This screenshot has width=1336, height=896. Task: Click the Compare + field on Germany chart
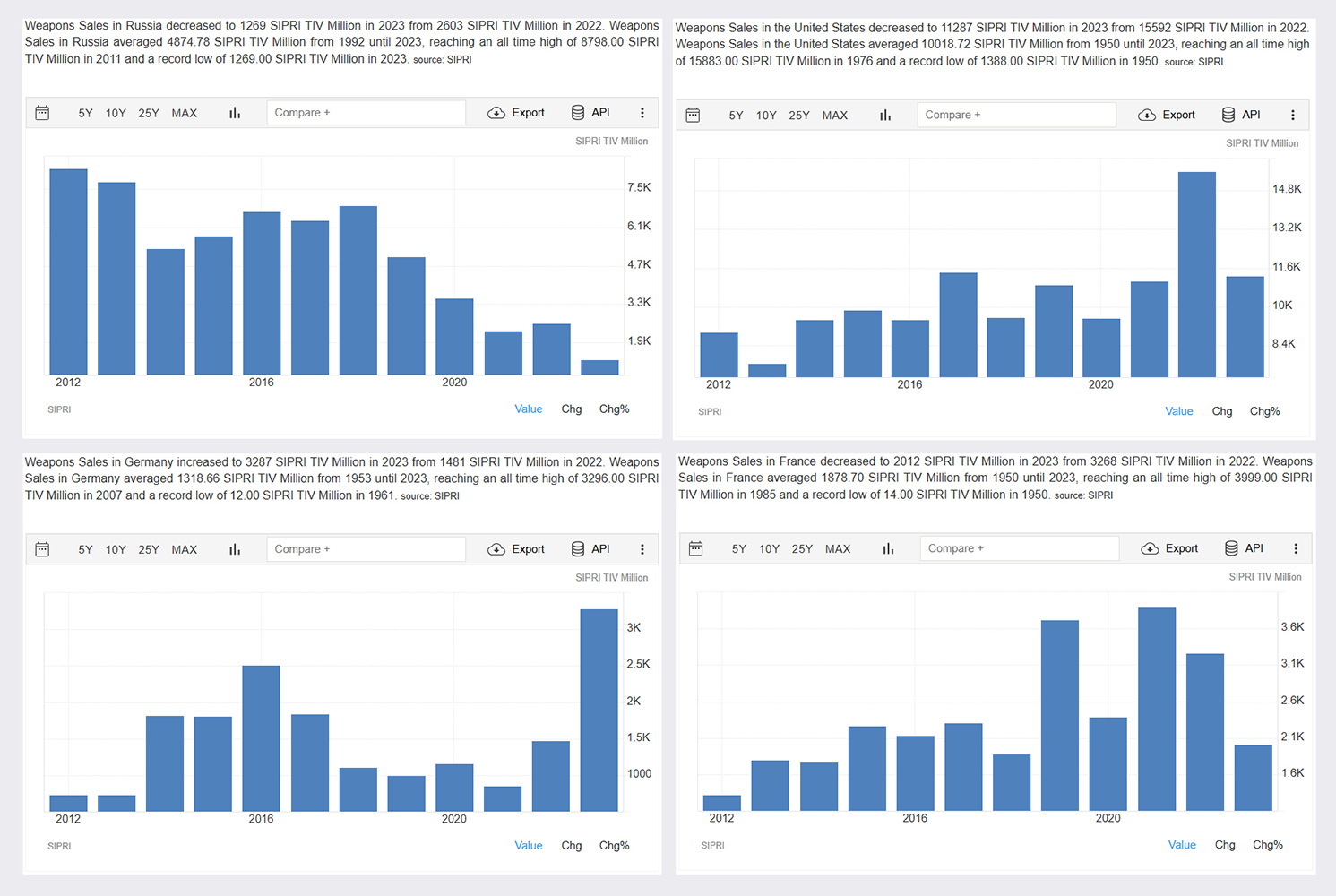pyautogui.click(x=366, y=549)
